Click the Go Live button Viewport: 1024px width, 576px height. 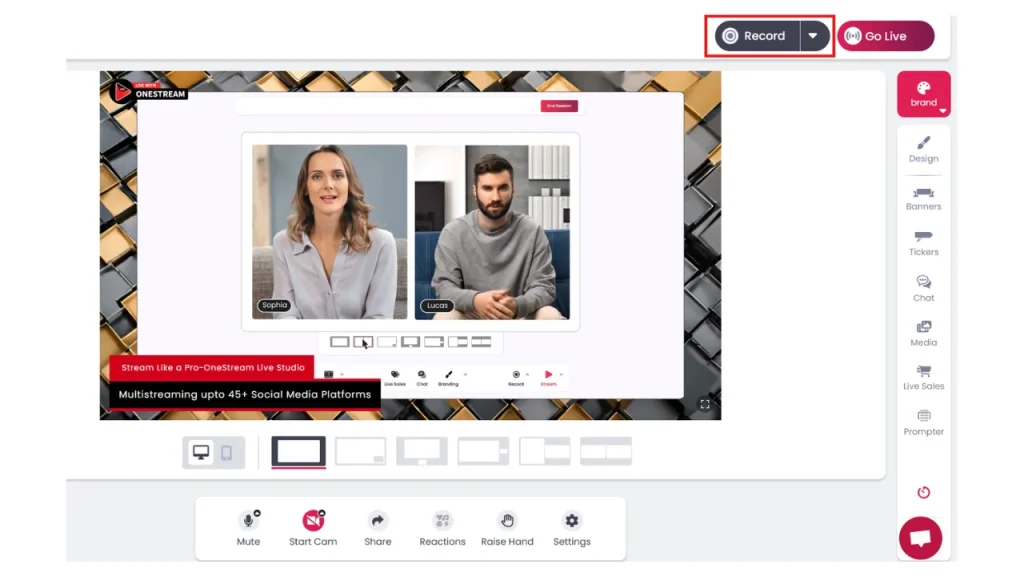tap(884, 35)
